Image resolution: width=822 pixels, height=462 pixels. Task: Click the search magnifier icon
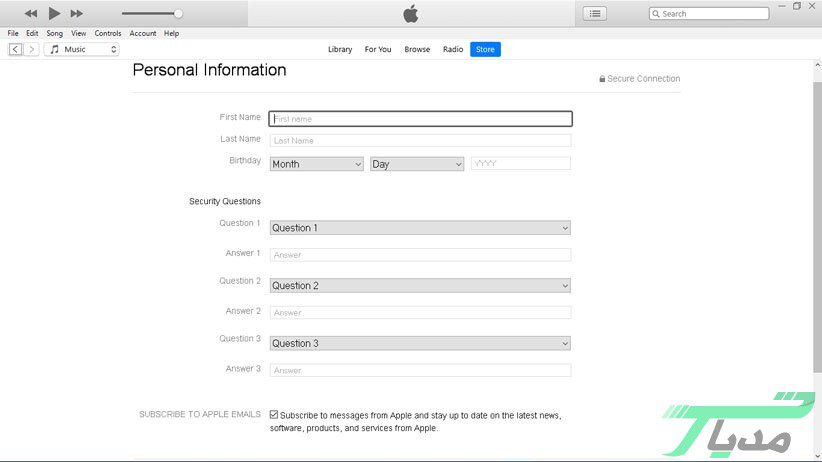656,14
